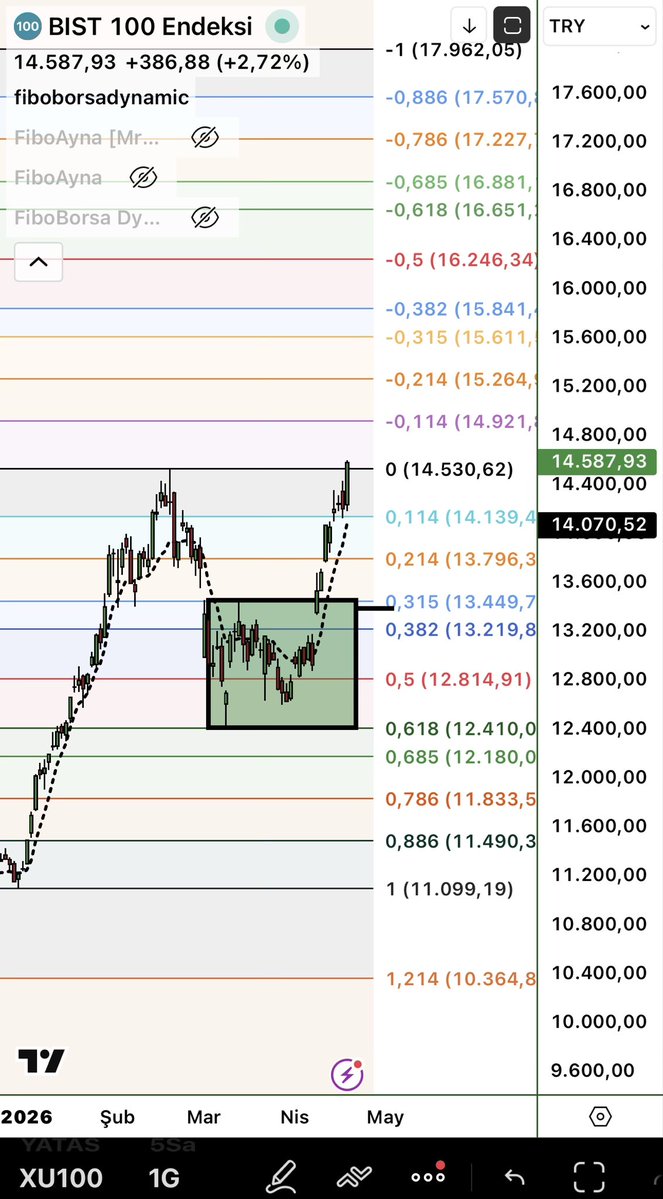Screen dimensions: 663x1199
Task: Select the fiboborsadynamic indicator label
Action: 102,97
